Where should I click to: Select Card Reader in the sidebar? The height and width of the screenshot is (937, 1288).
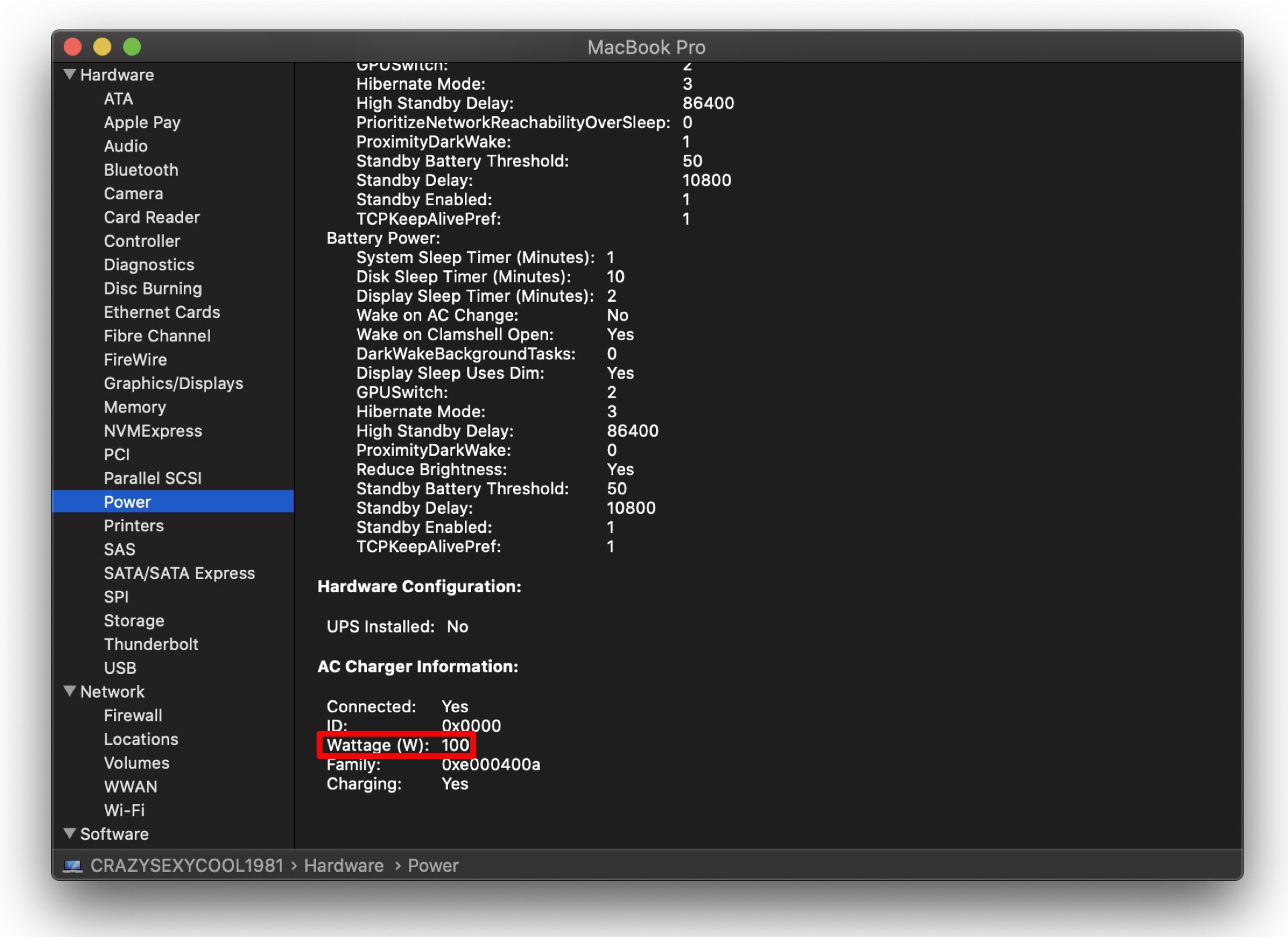point(152,217)
